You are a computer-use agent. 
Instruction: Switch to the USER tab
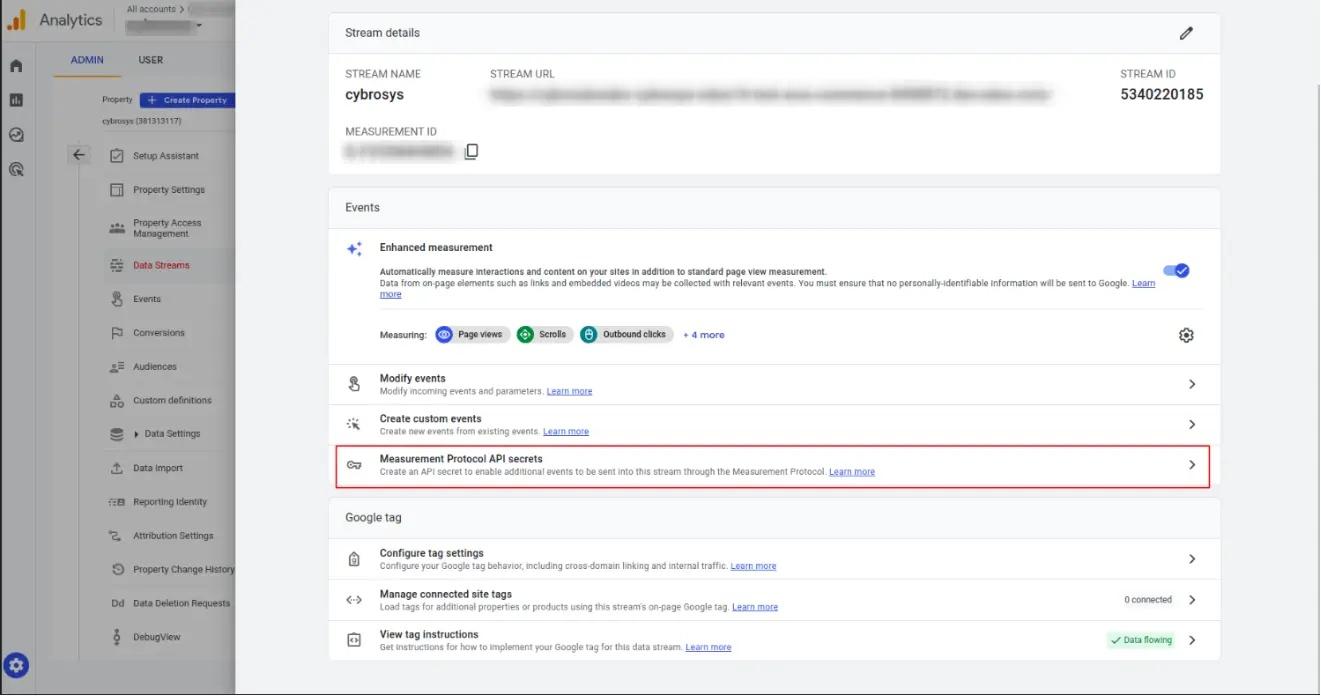[x=150, y=60]
